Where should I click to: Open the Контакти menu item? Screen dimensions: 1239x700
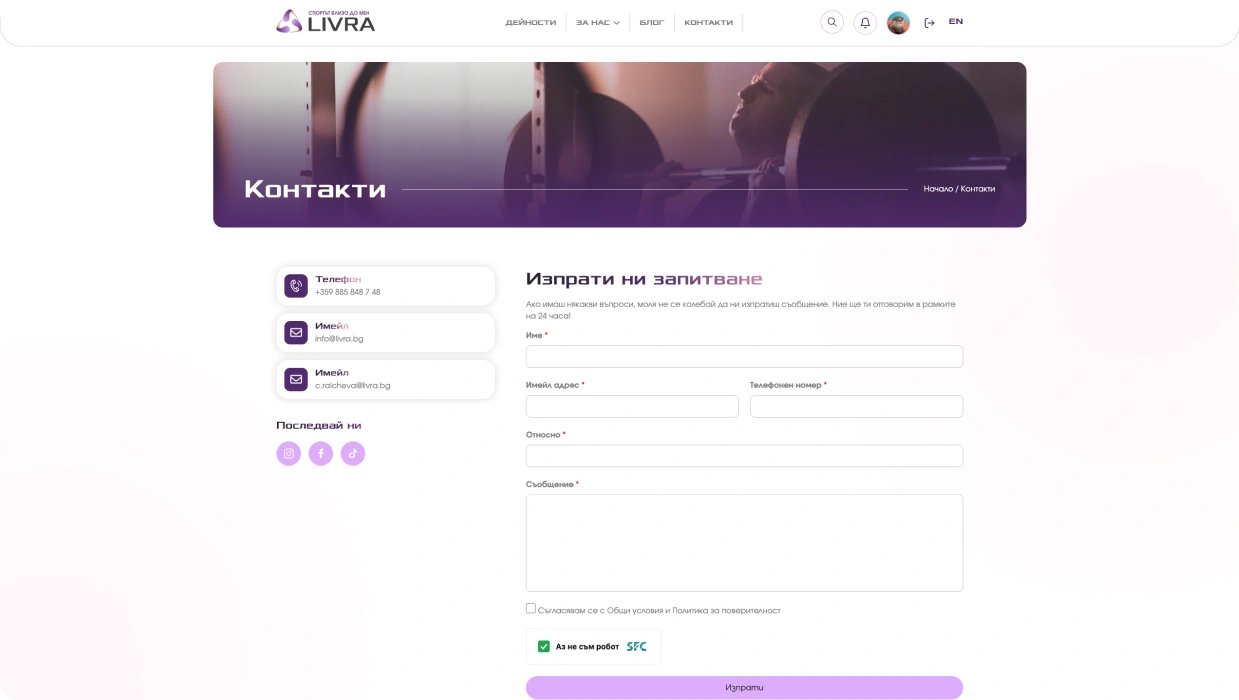[x=708, y=23]
